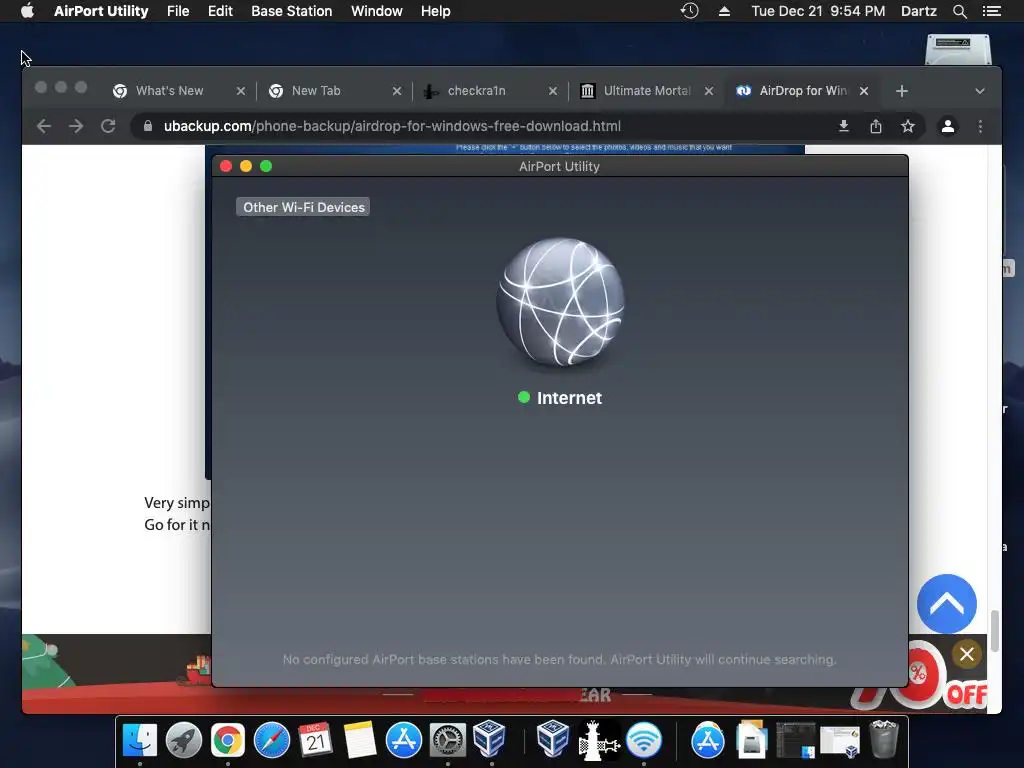Click Other Wi-Fi Devices button

303,207
